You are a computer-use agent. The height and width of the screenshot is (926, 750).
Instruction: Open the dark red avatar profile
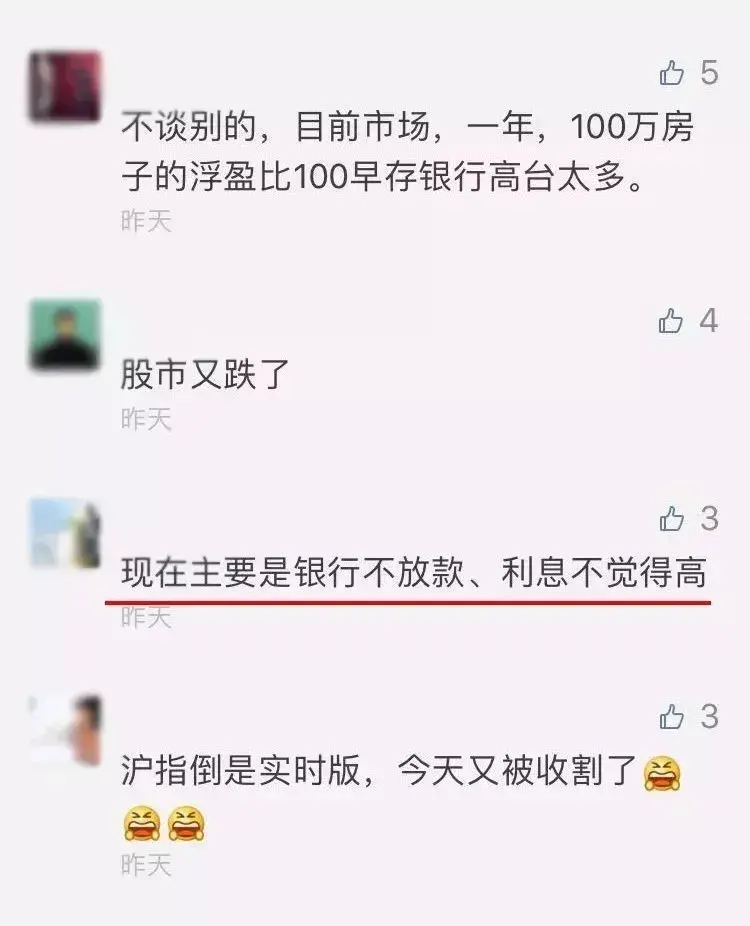pyautogui.click(x=65, y=87)
